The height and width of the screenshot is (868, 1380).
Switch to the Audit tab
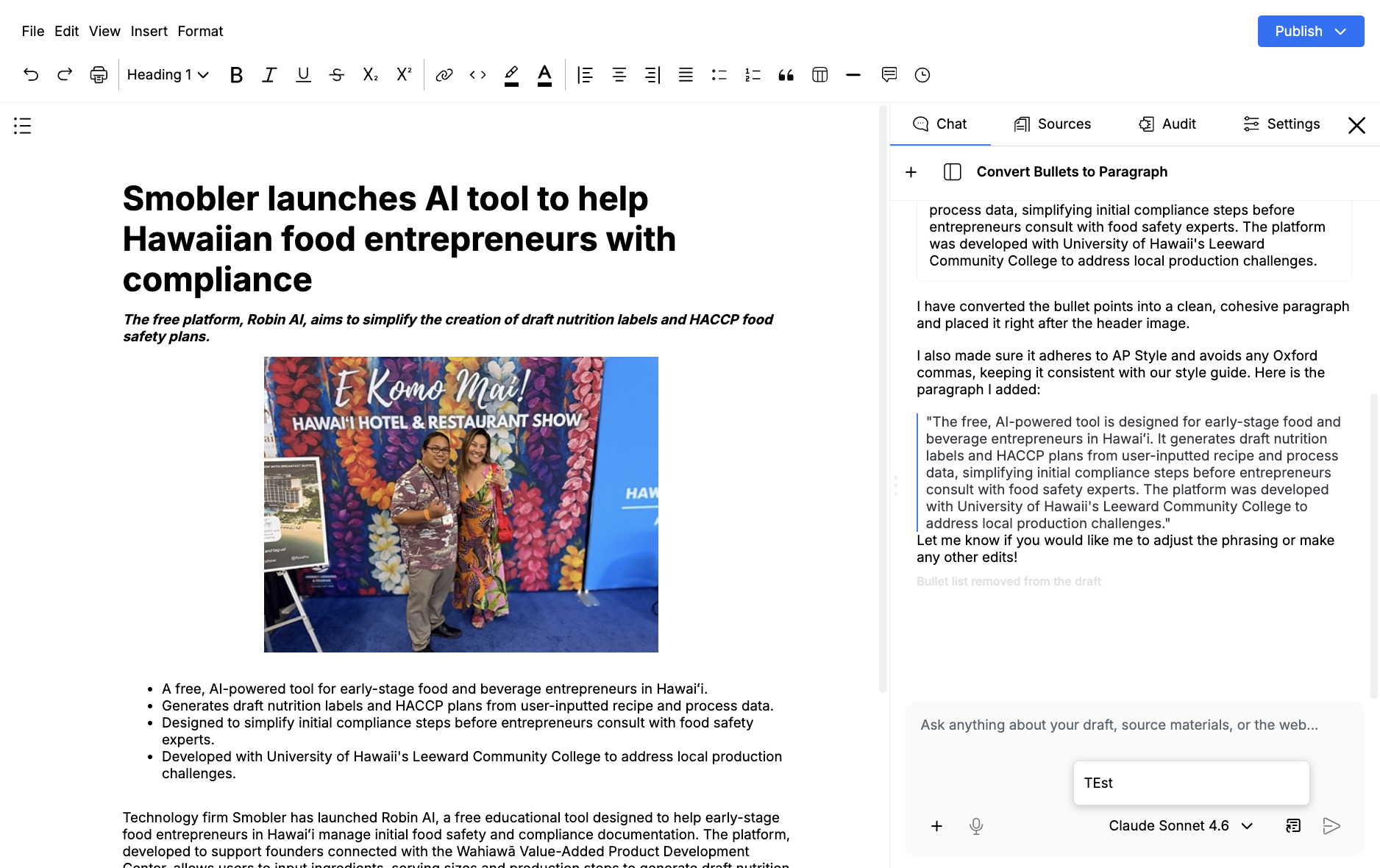(x=1167, y=124)
